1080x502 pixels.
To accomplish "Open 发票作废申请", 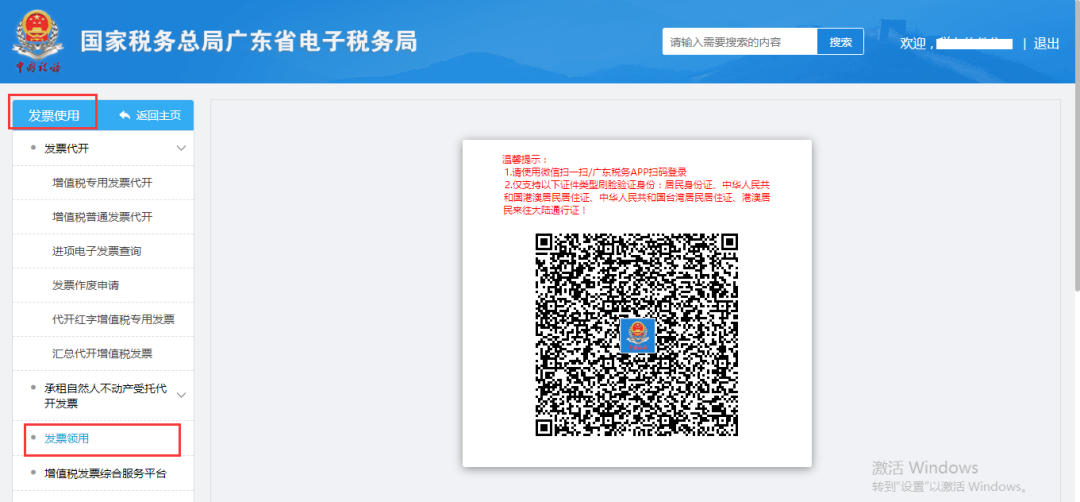I will click(x=86, y=285).
